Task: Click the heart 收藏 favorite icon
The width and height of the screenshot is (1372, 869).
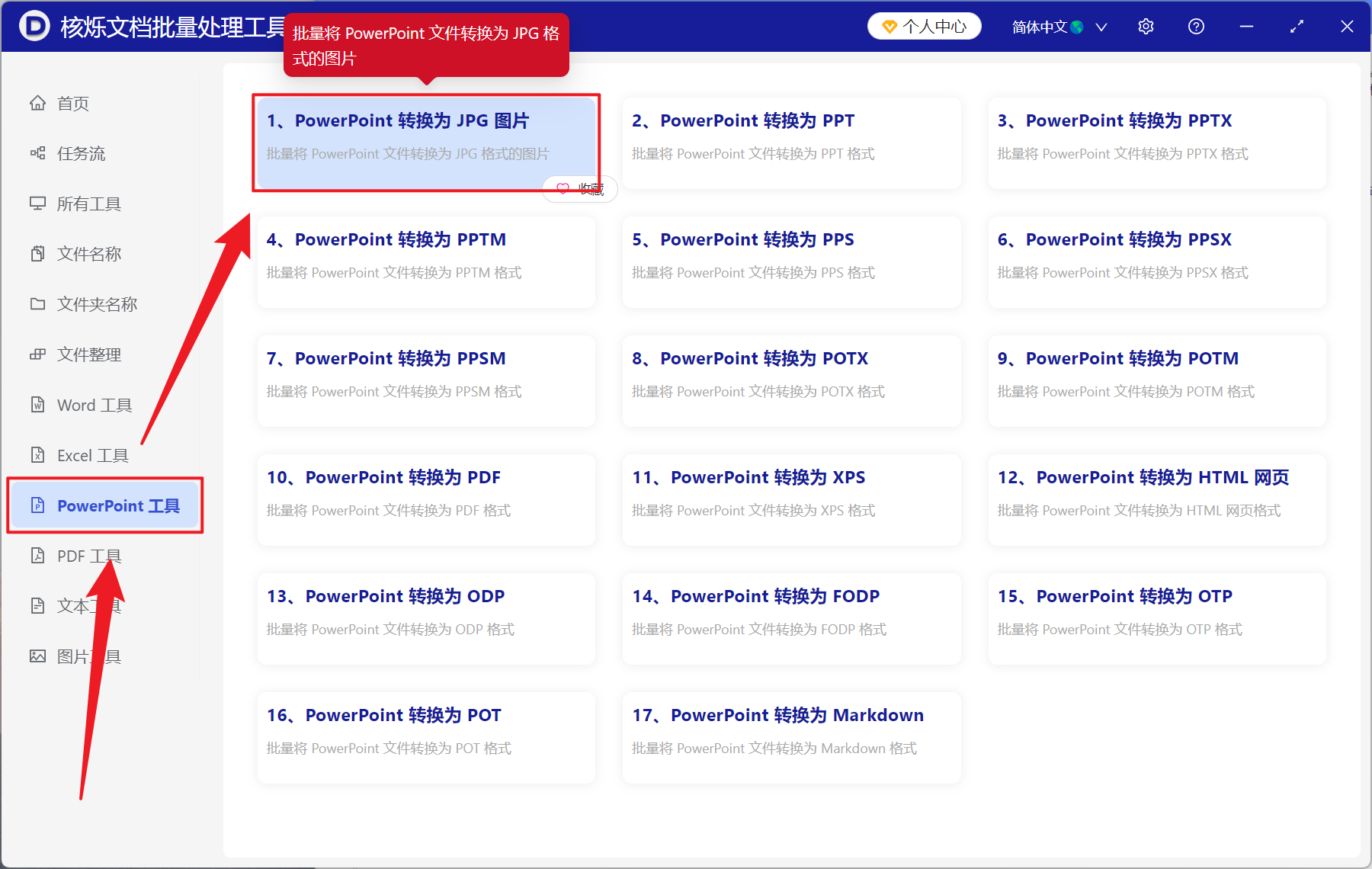Action: click(563, 188)
